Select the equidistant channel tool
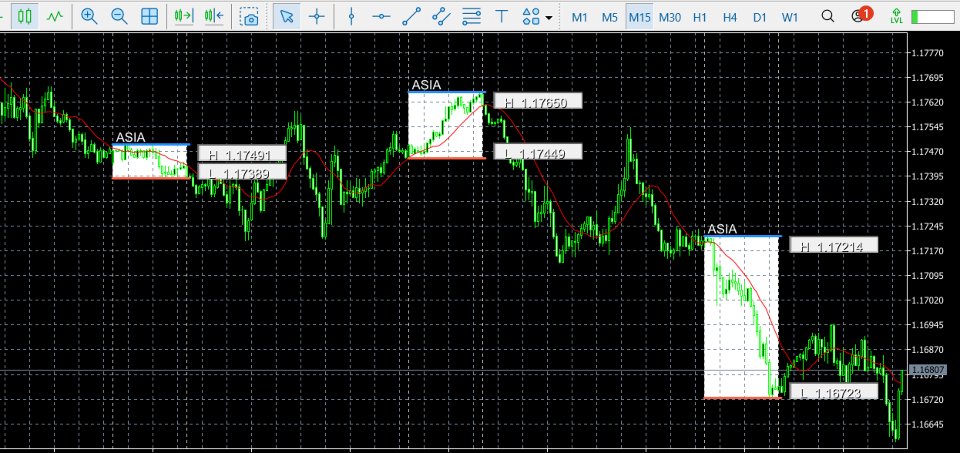 [441, 17]
